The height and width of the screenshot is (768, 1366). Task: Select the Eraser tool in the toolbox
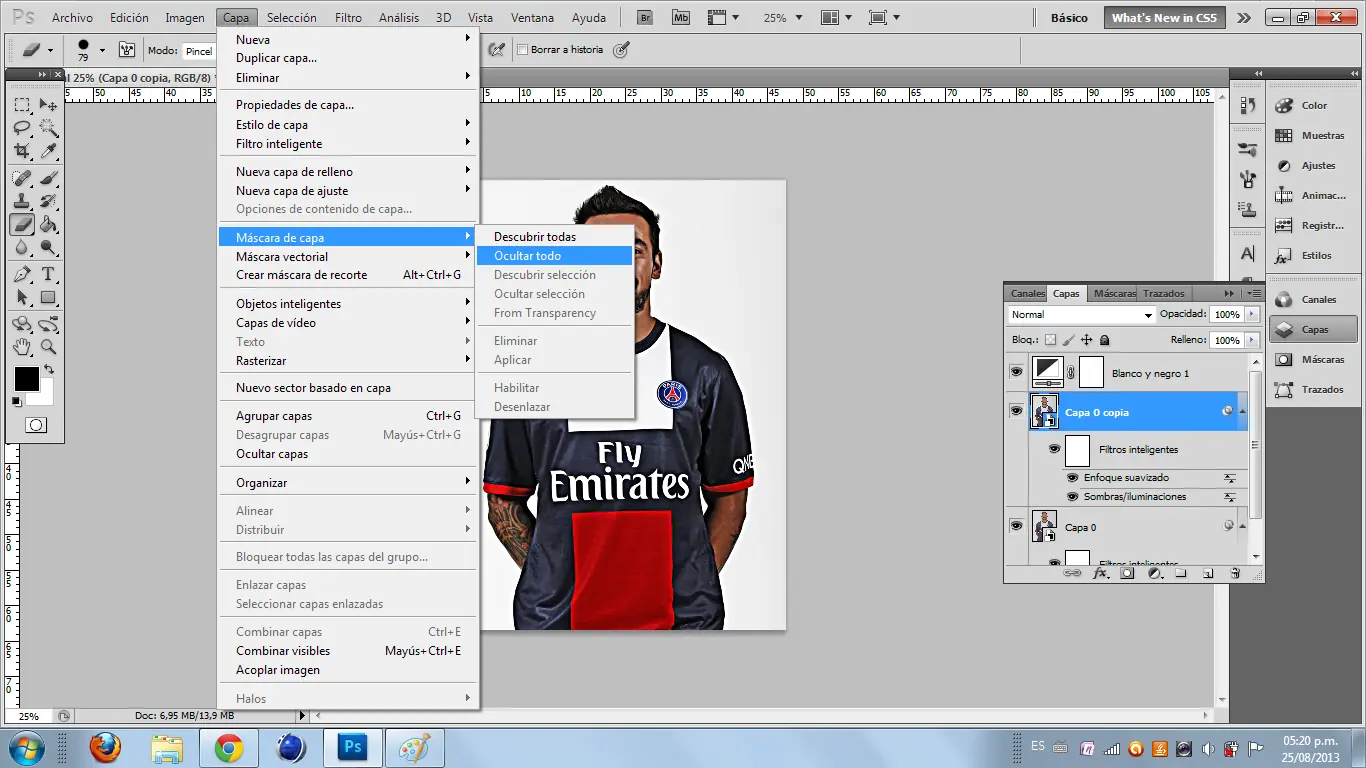click(22, 224)
